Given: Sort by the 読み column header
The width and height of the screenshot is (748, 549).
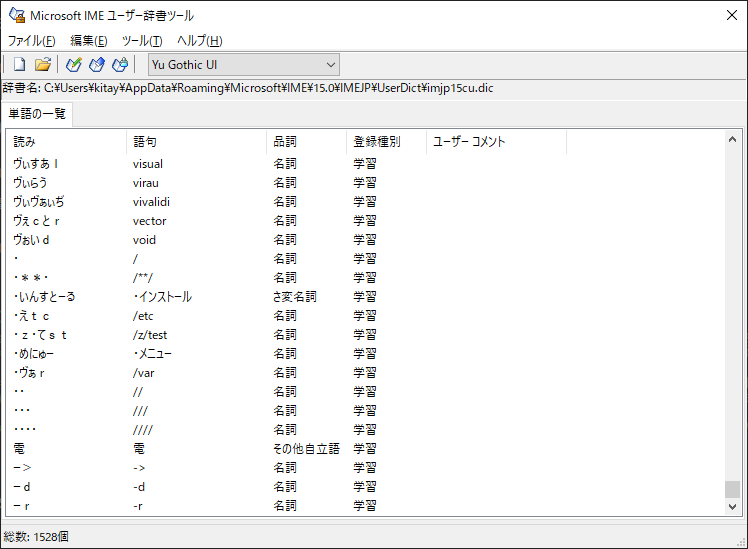Looking at the screenshot, I should [66, 142].
